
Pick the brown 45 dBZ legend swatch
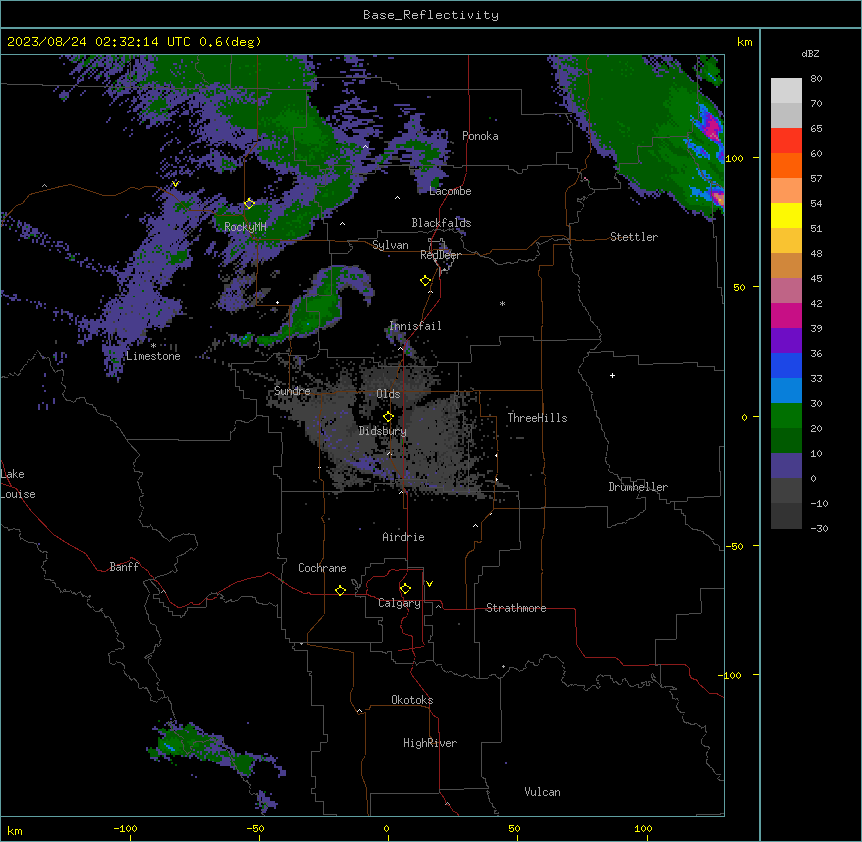pyautogui.click(x=786, y=265)
